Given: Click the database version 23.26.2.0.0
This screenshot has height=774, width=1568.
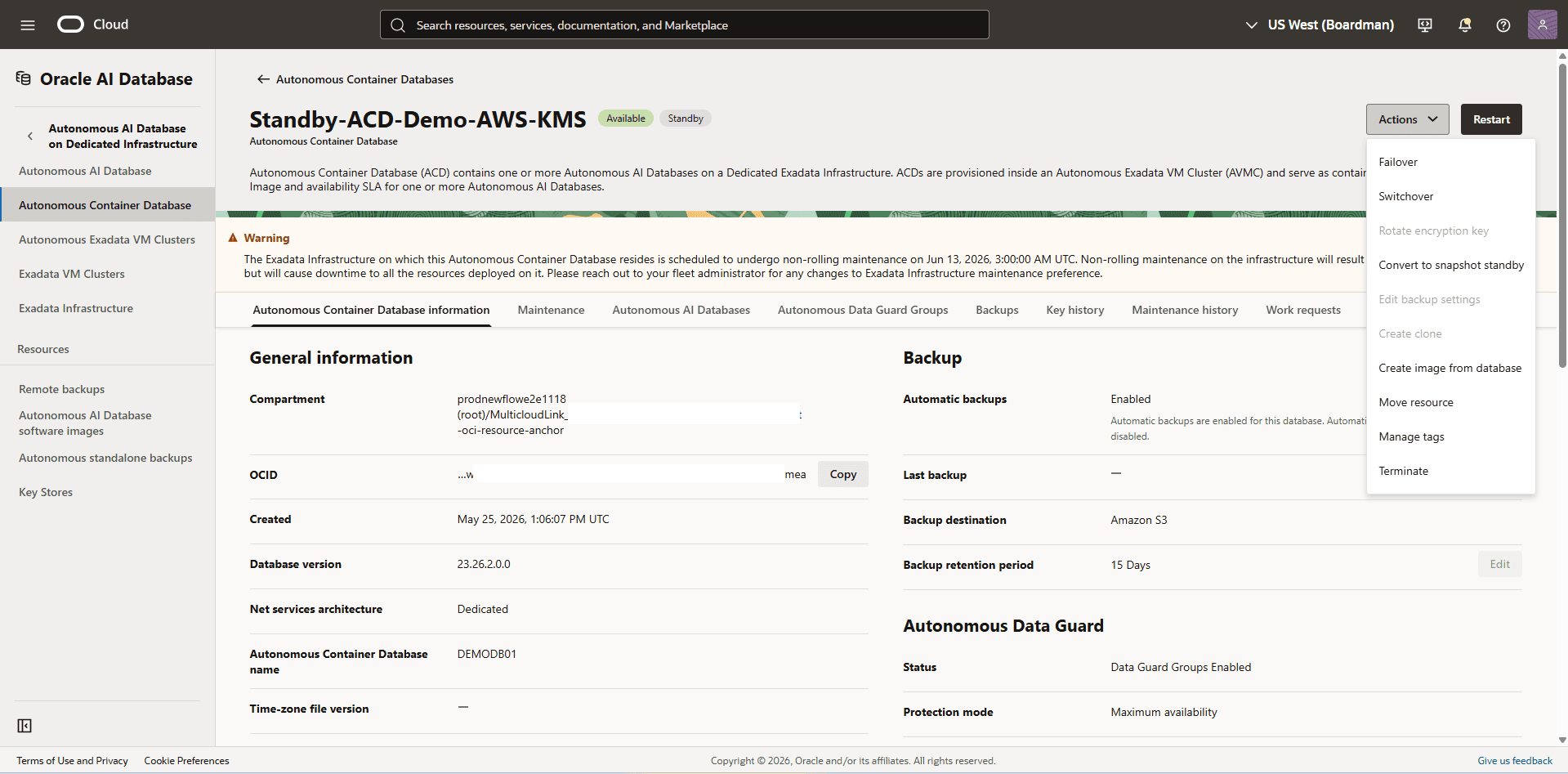Looking at the screenshot, I should [x=484, y=564].
